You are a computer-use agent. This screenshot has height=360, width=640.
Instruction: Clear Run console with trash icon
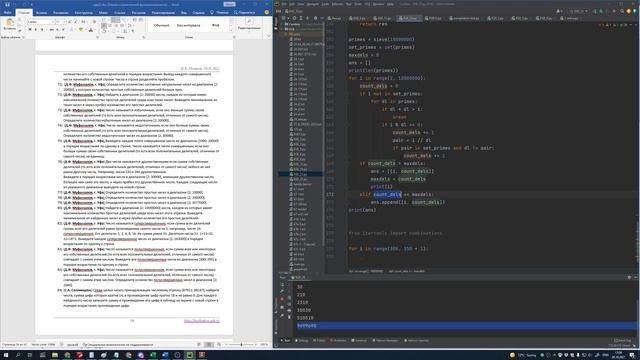[289, 317]
